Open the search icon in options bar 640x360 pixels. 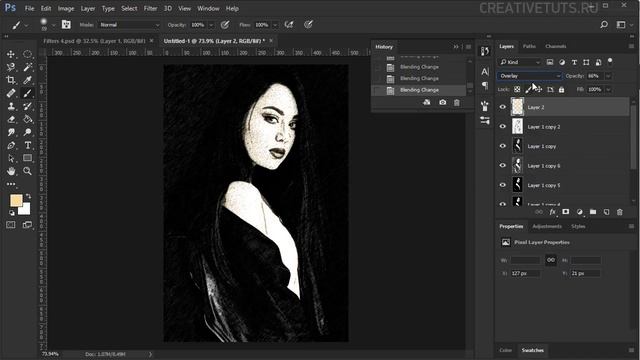coord(604,25)
